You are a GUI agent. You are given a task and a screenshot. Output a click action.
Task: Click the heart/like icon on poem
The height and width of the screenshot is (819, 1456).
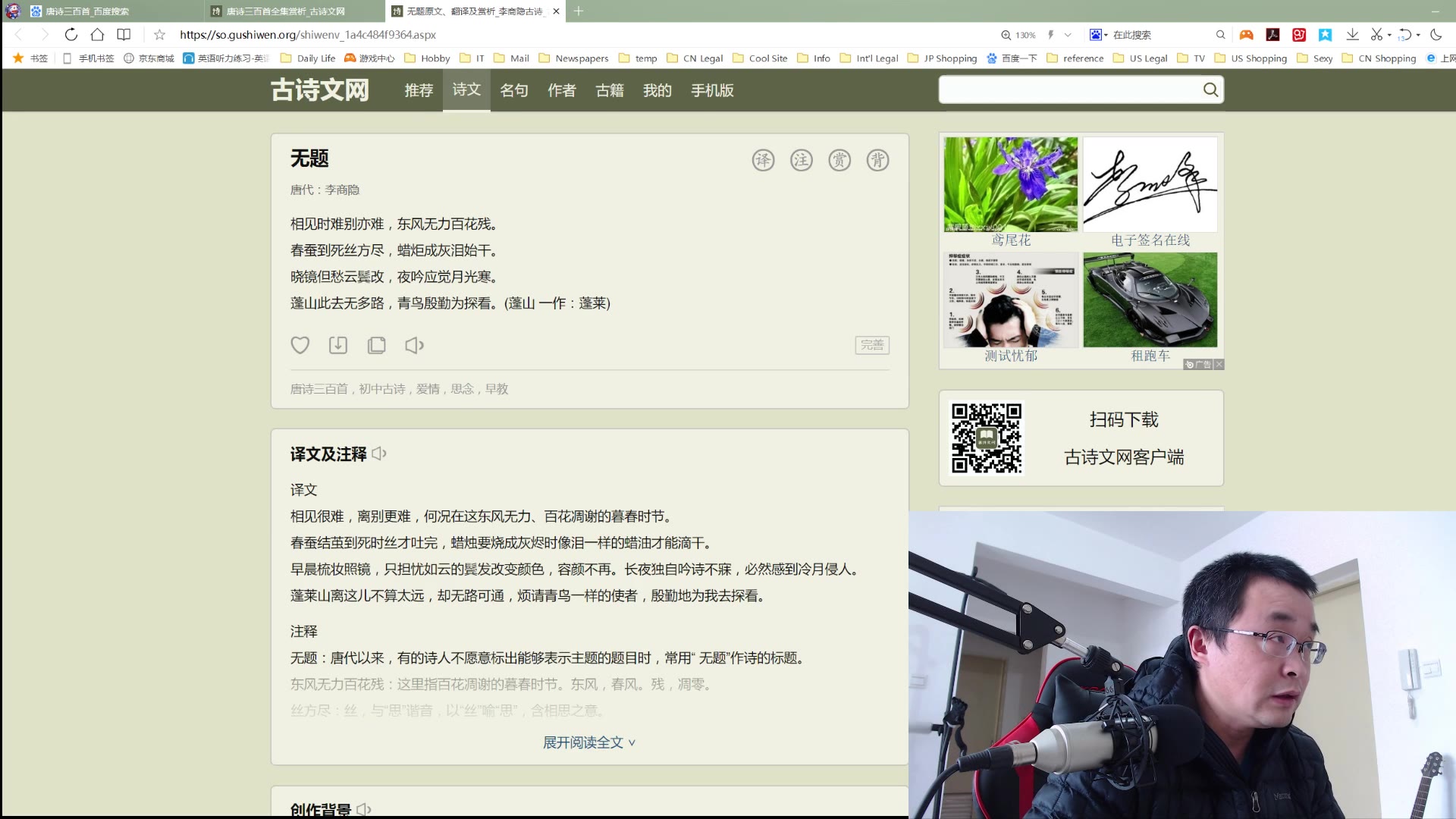300,345
